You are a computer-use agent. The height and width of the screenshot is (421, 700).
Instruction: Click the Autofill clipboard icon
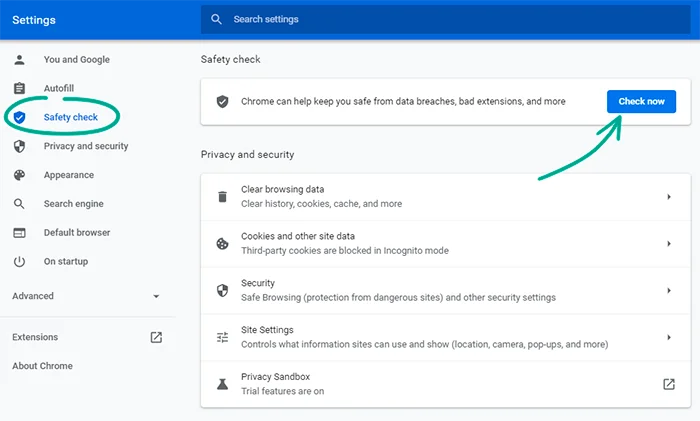pos(19,88)
